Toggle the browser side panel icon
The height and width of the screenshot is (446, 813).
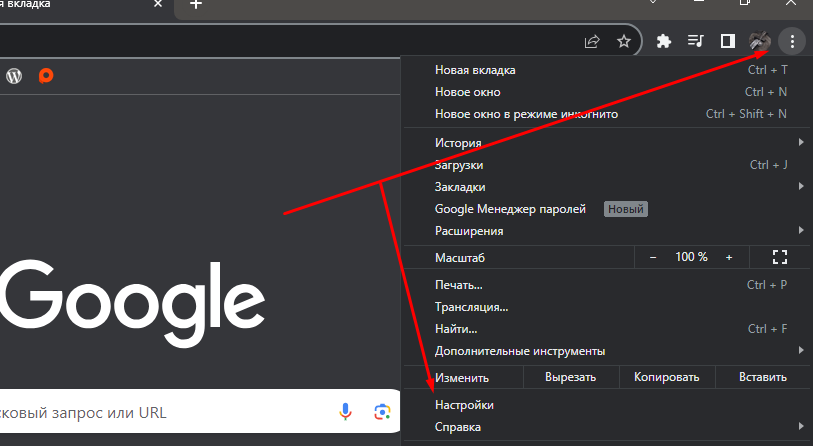(x=727, y=41)
